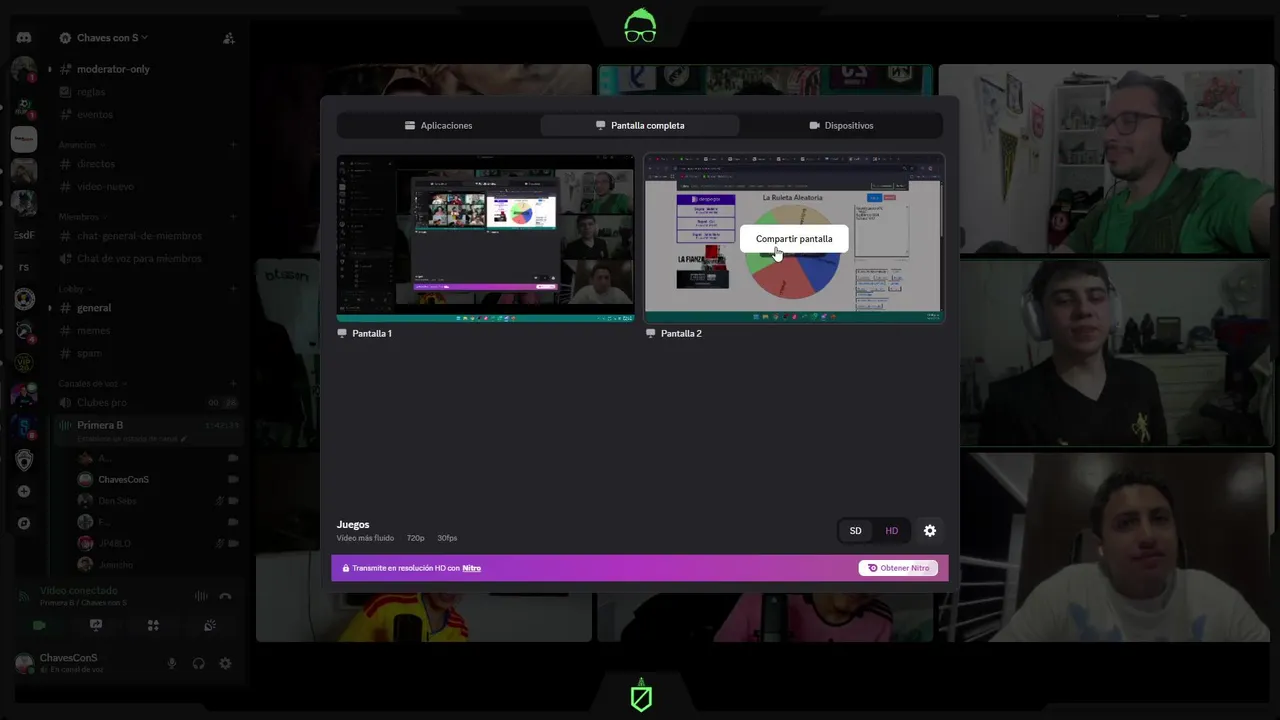This screenshot has height=720, width=1280.
Task: Click the Add a Server plus icon
Action: point(24,491)
